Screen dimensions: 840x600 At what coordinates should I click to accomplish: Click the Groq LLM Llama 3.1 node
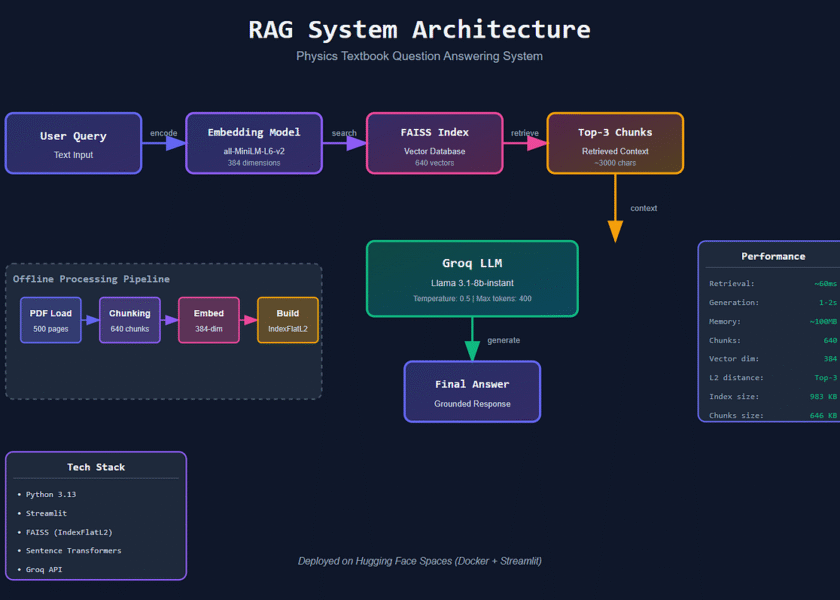(x=472, y=278)
